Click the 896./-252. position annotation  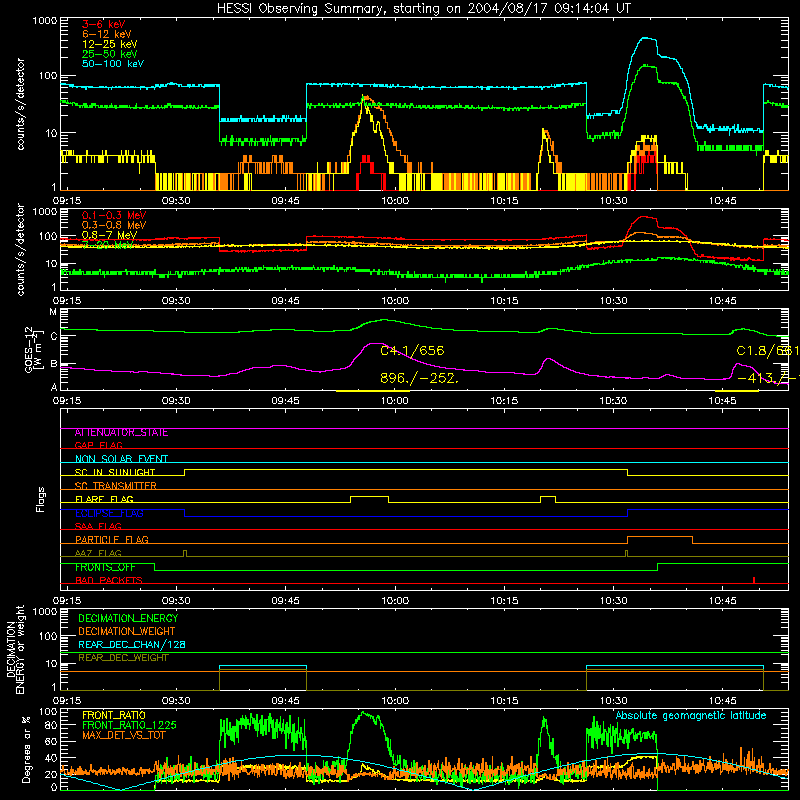click(419, 378)
